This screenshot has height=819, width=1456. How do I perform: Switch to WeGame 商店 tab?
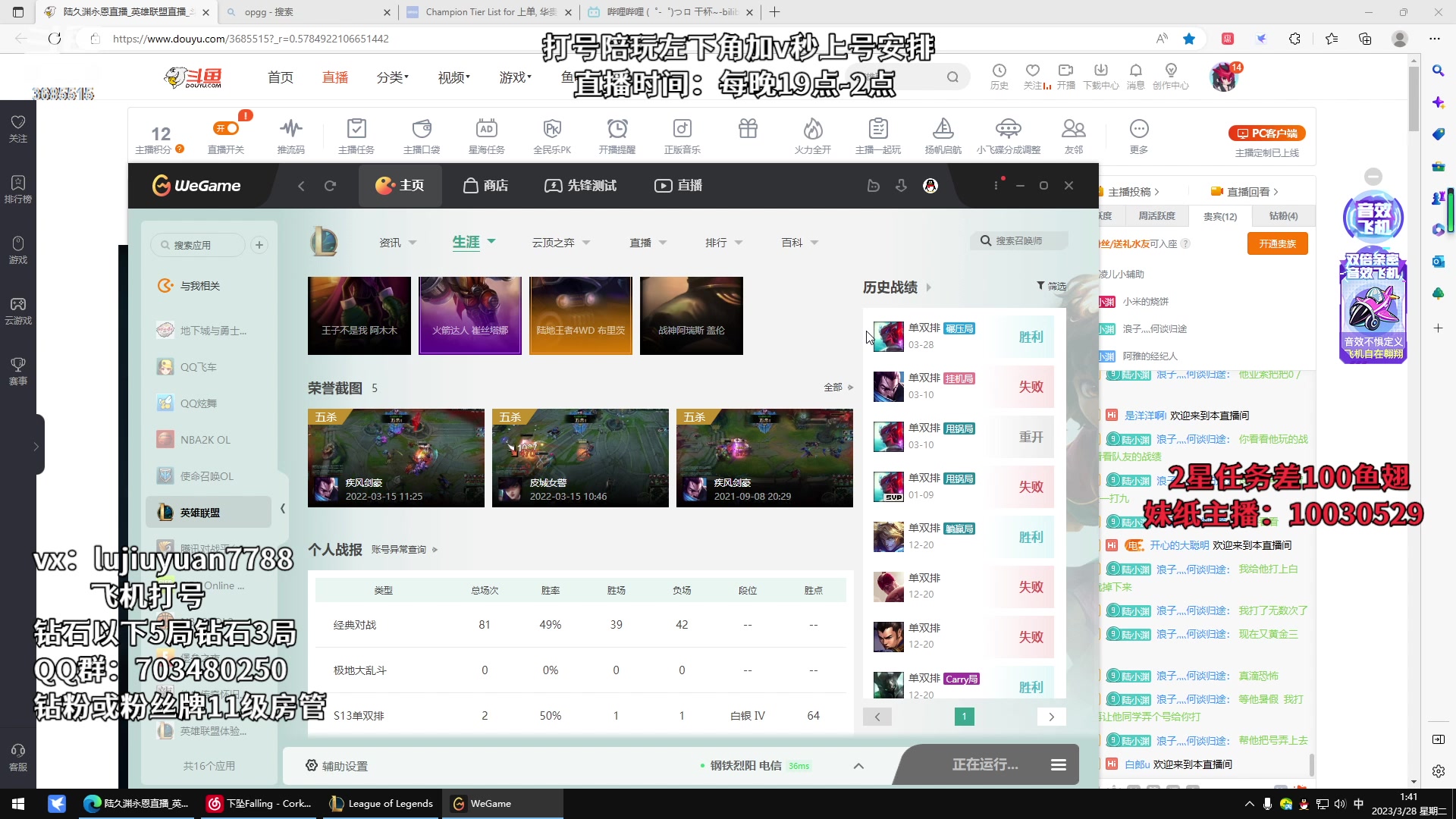485,186
